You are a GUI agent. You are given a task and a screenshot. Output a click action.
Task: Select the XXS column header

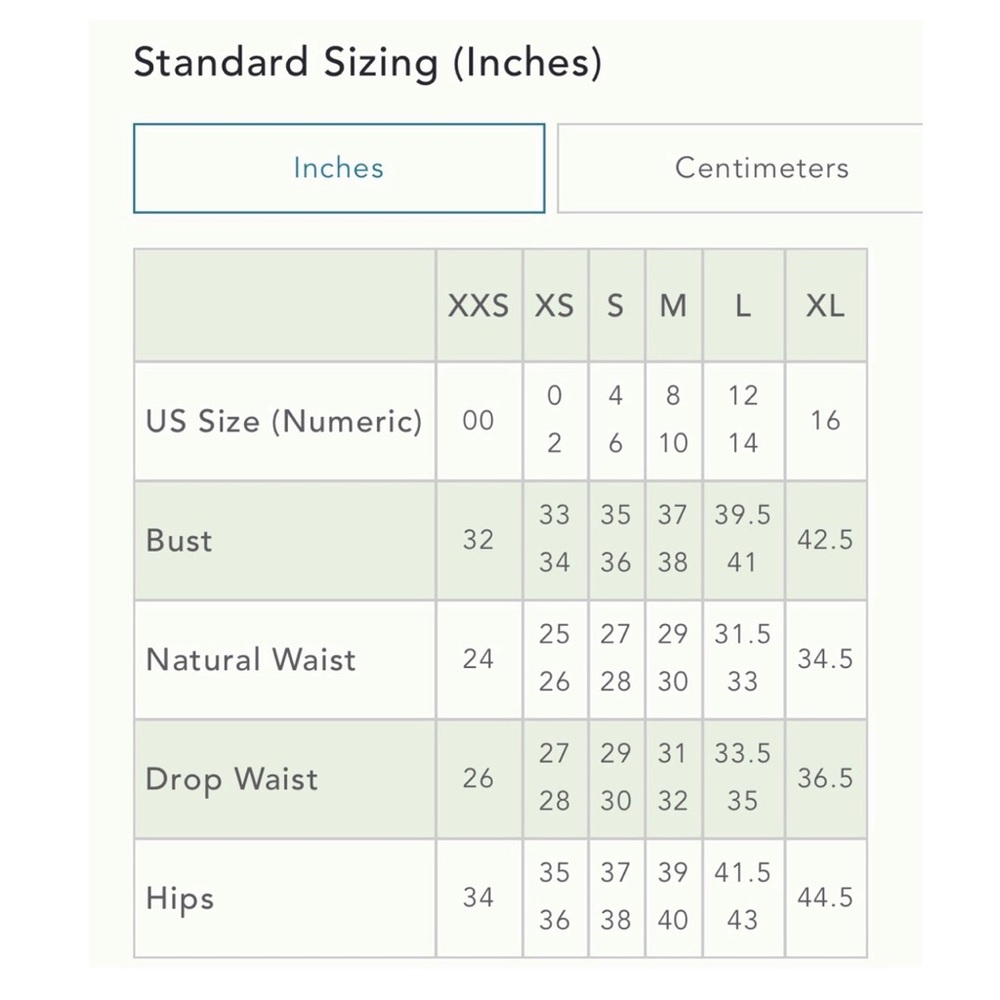point(478,305)
